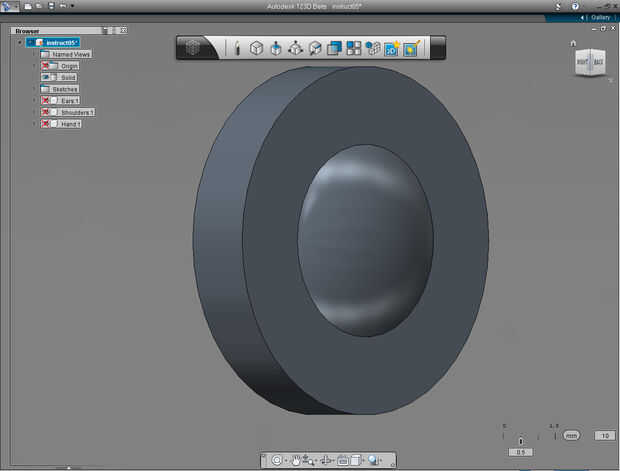
Task: Select the Solid item in browser tree
Action: coord(68,77)
